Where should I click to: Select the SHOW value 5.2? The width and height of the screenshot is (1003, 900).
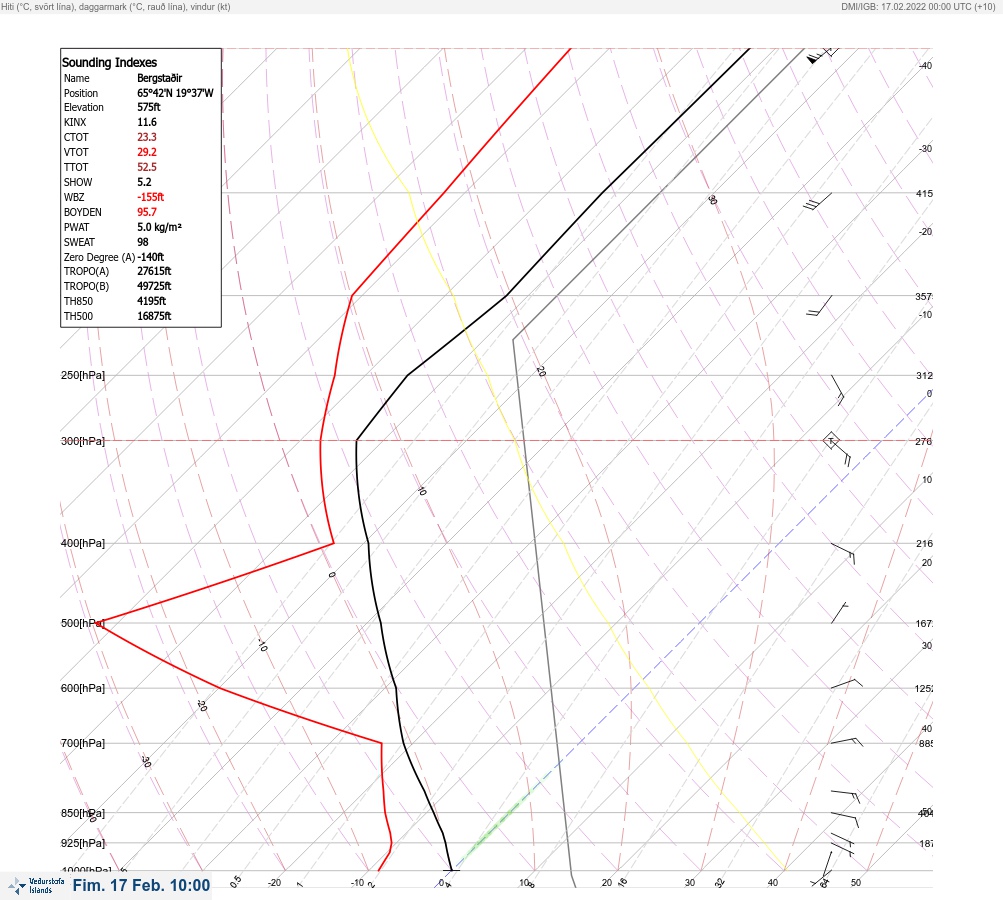pos(144,182)
